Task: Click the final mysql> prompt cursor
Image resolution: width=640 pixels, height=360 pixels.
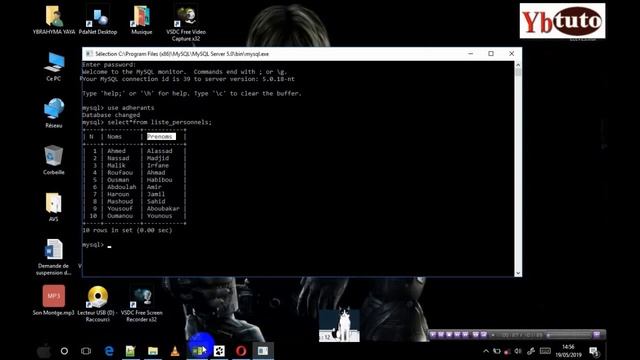Action: [109, 247]
